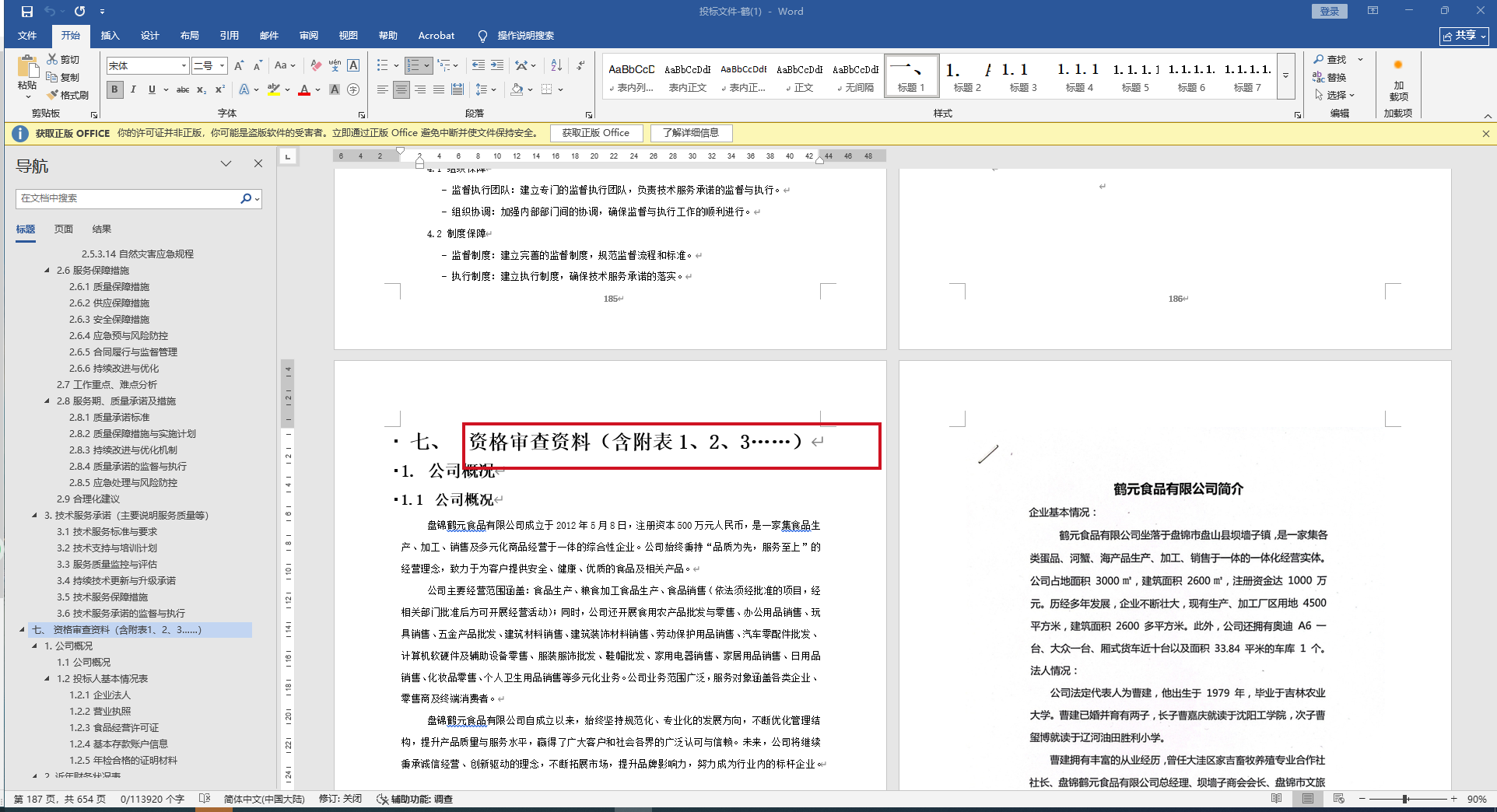The image size is (1497, 812).
Task: Toggle underline formatting
Action: point(152,89)
